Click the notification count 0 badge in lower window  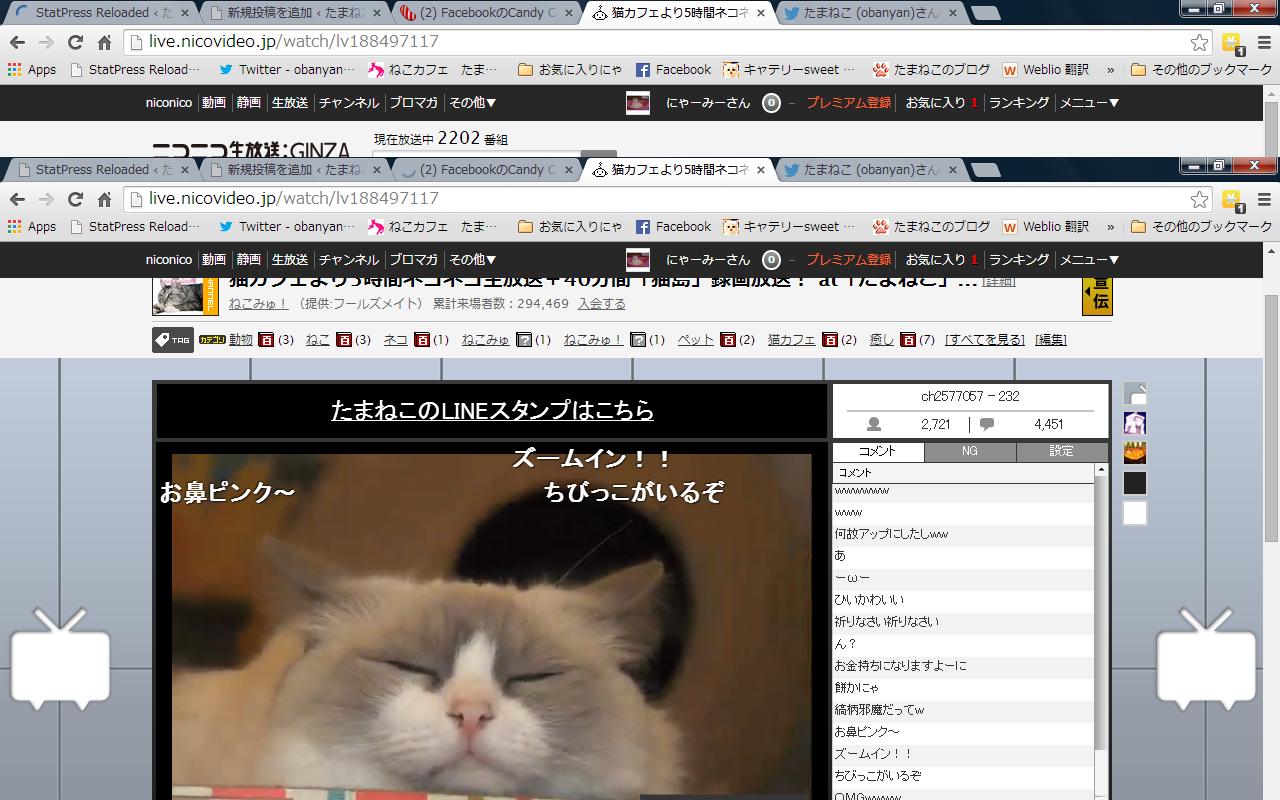[771, 260]
